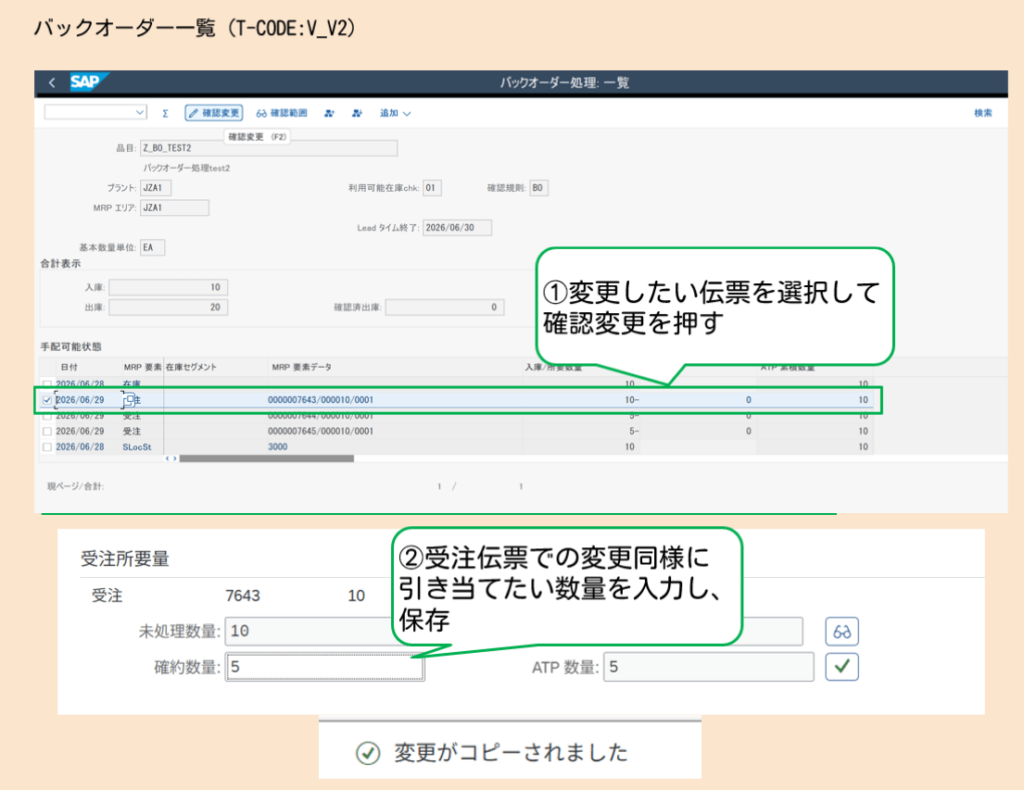Click the SLocSt MRP element cell
Screen dimensions: 1024x790
coord(136,447)
